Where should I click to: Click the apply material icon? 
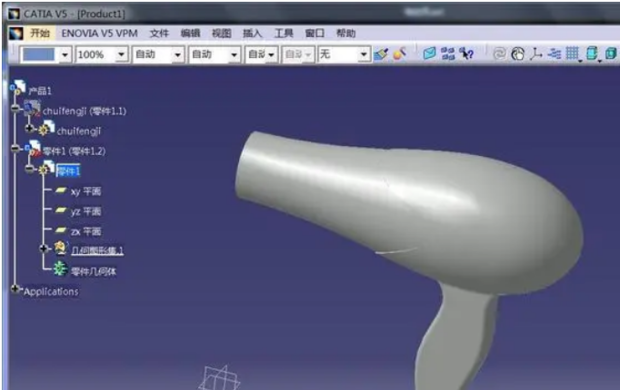click(x=399, y=53)
